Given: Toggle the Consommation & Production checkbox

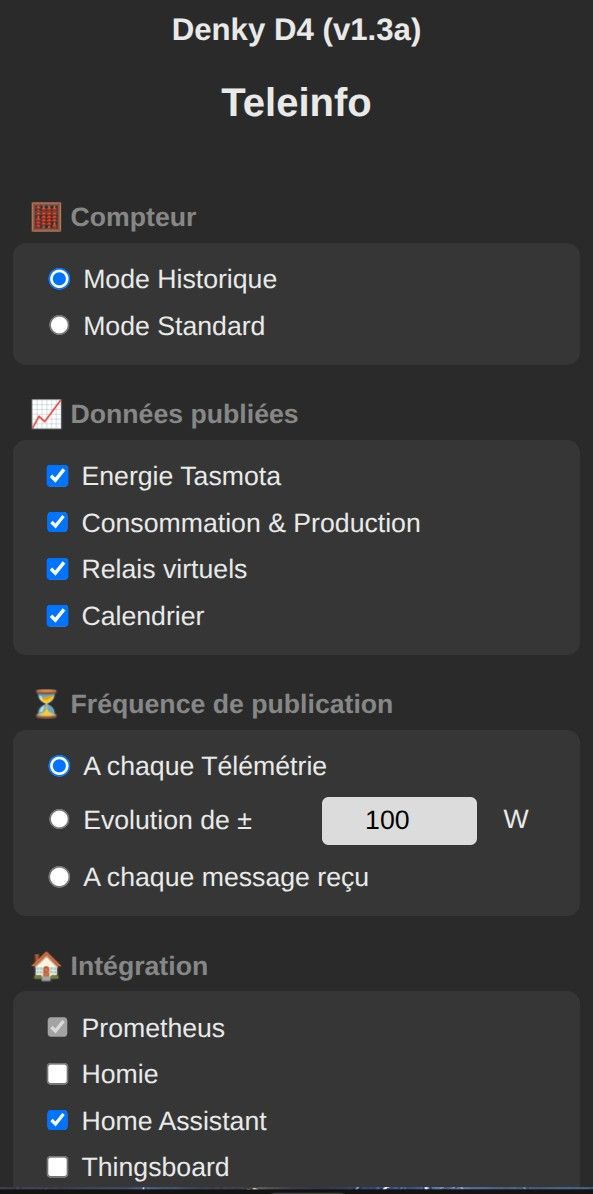Looking at the screenshot, I should [58, 523].
